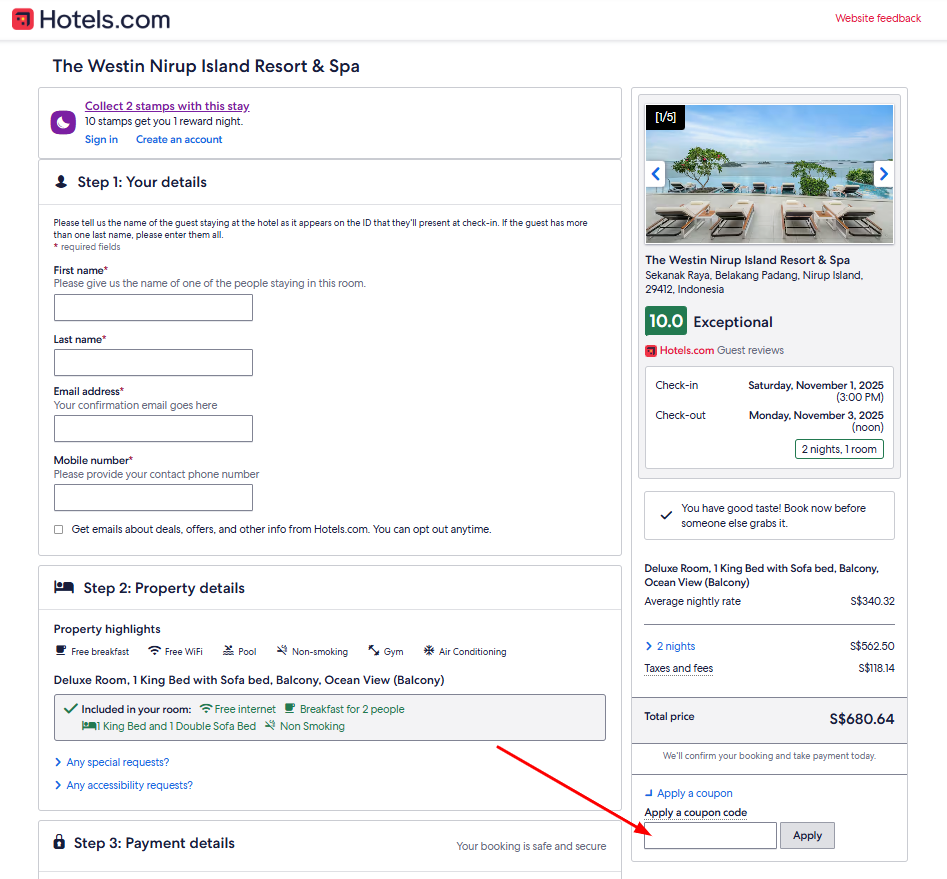Advance the photo carousel with the right arrow
This screenshot has width=947, height=879.
[883, 173]
